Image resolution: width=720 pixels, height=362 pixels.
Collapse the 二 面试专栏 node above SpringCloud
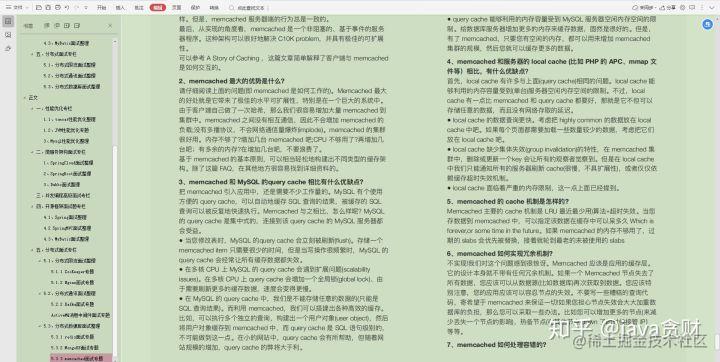point(32,152)
